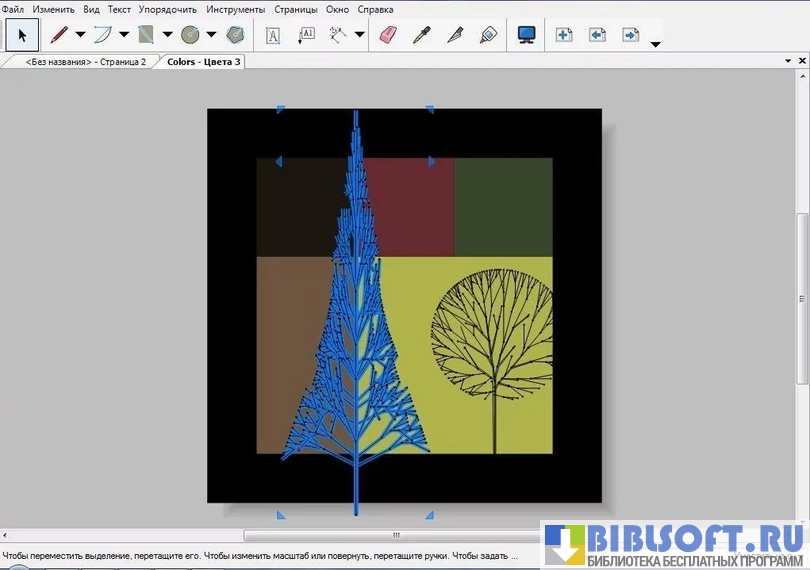Switch to the «Без названия» - Страница 2 tab

point(84,62)
